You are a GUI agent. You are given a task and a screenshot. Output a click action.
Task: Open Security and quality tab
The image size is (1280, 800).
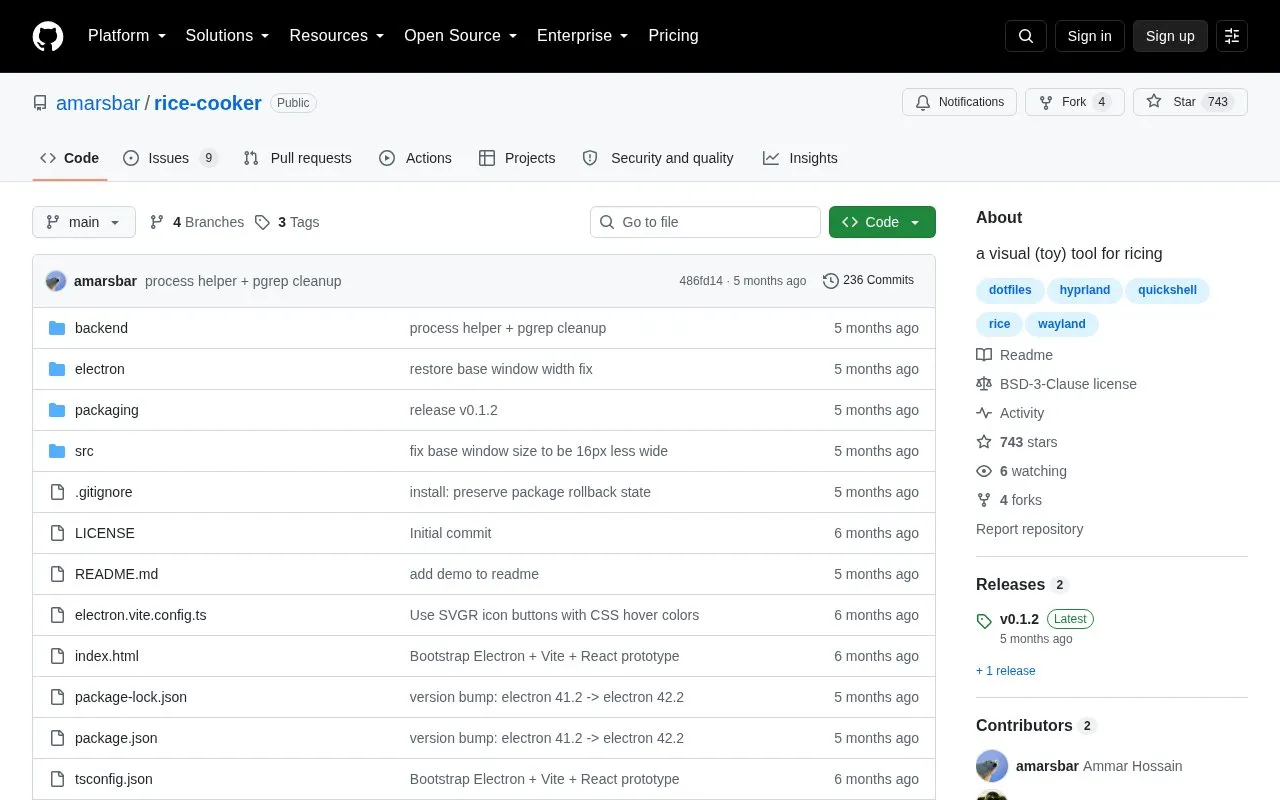(x=658, y=158)
